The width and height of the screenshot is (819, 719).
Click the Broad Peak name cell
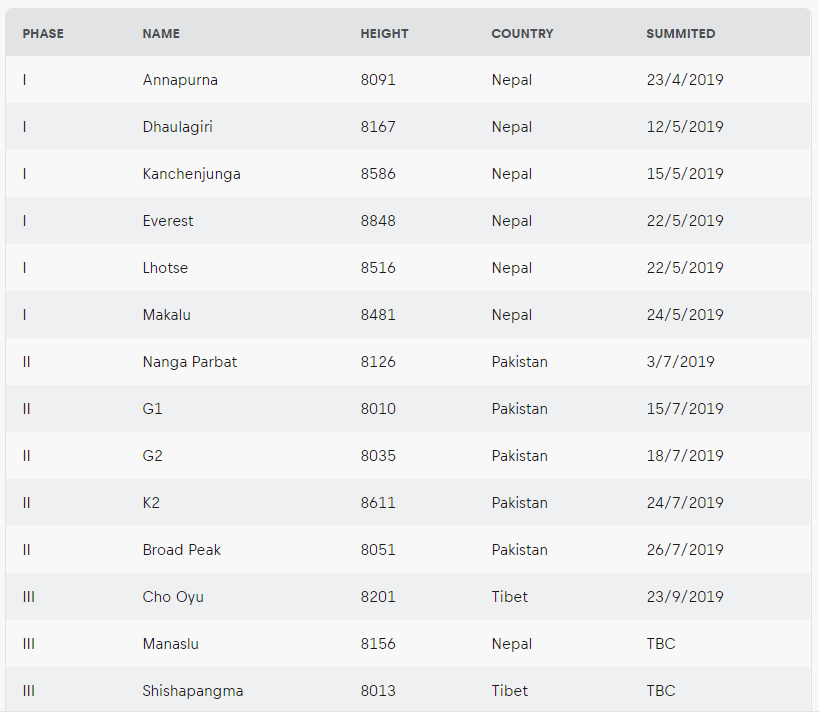182,550
